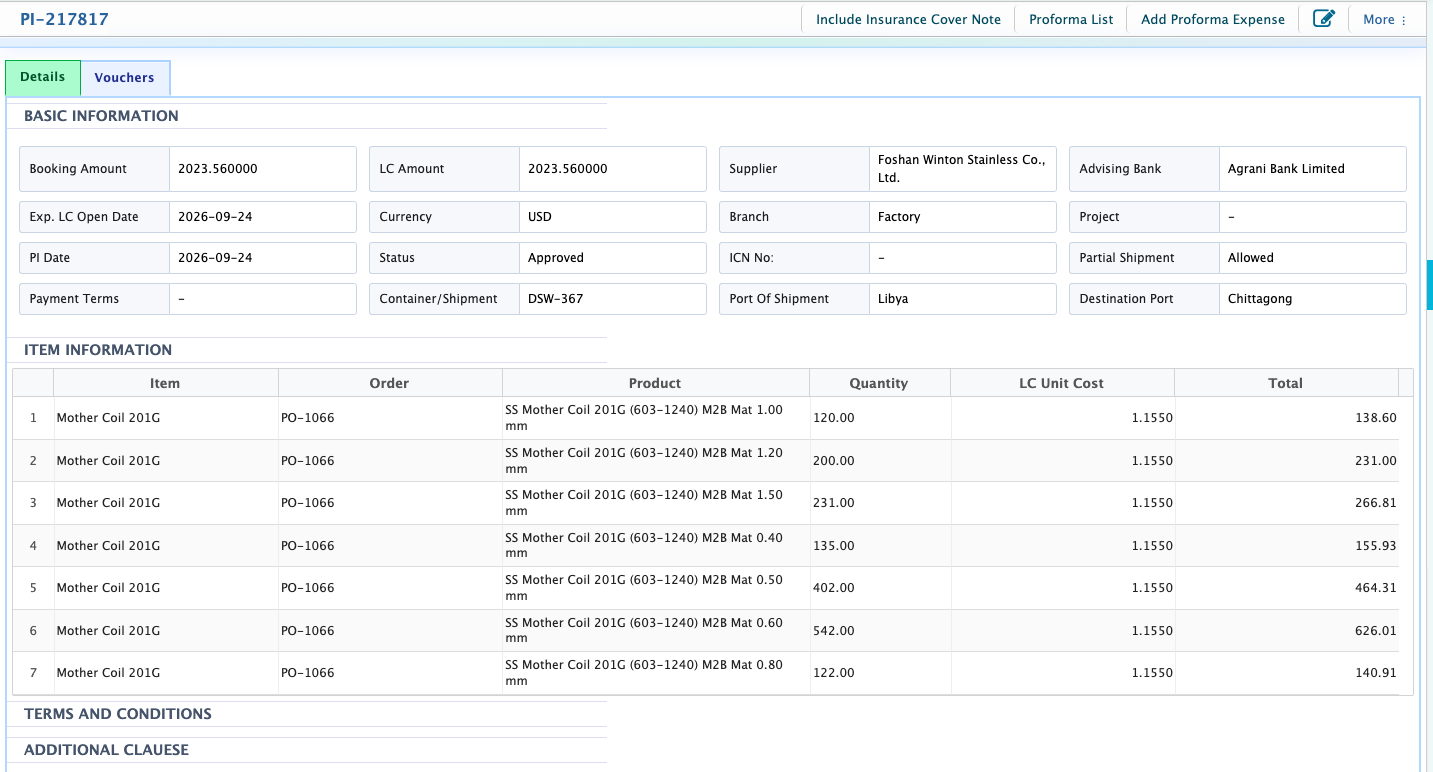The image size is (1433, 772).
Task: Sort table by the Order column header
Action: pos(390,383)
